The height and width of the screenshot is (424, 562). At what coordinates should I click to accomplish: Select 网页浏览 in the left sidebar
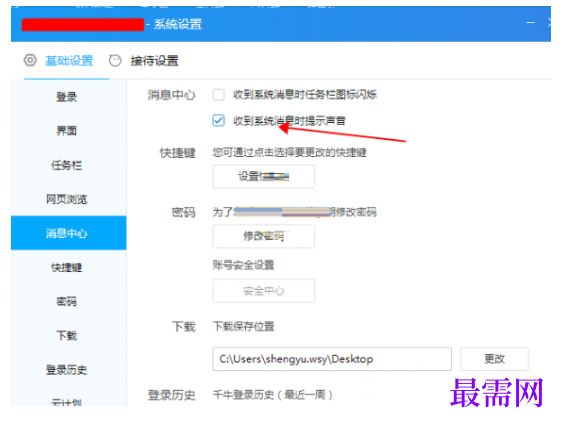pos(67,199)
